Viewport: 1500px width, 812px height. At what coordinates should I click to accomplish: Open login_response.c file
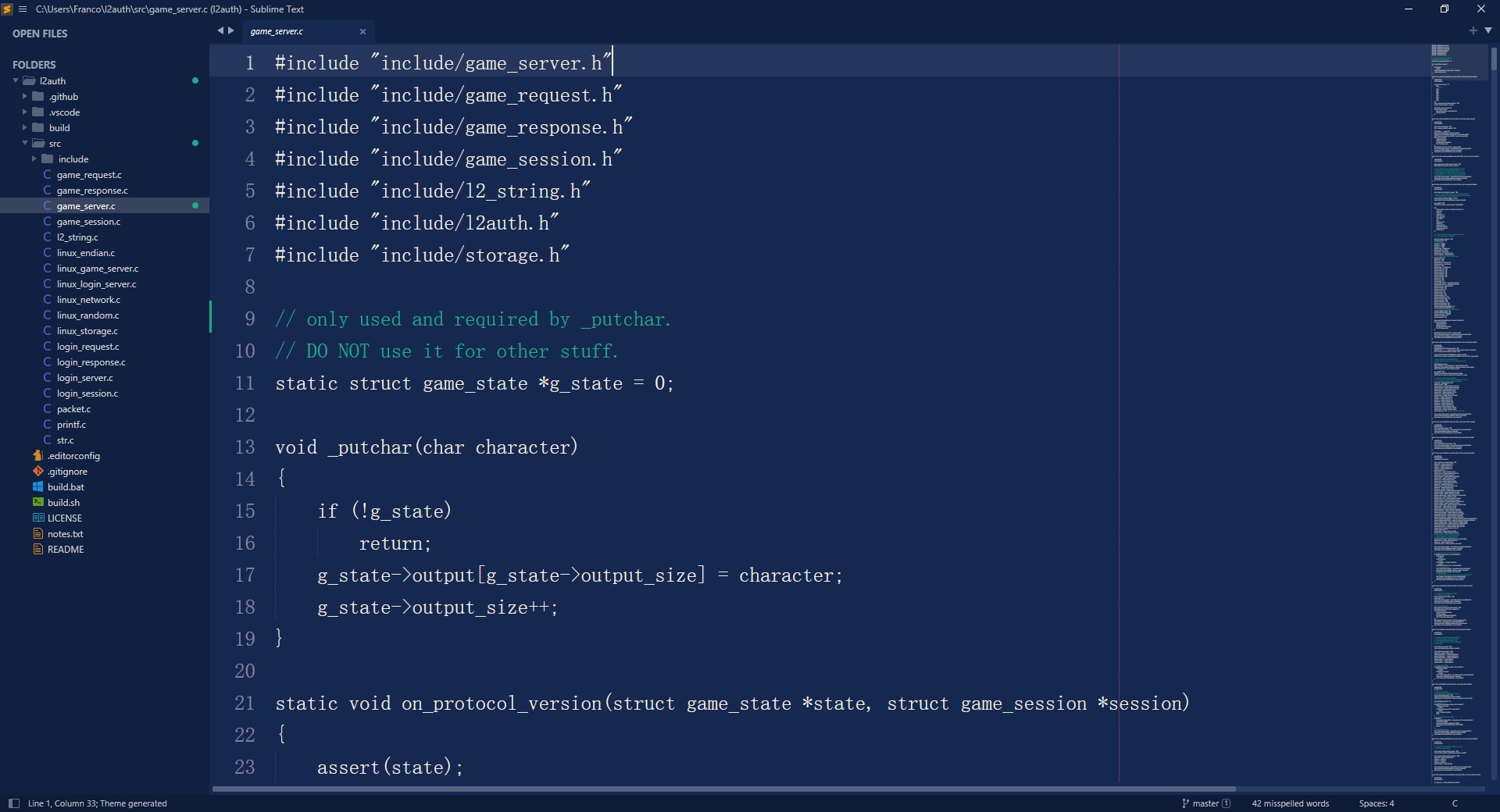coord(91,362)
